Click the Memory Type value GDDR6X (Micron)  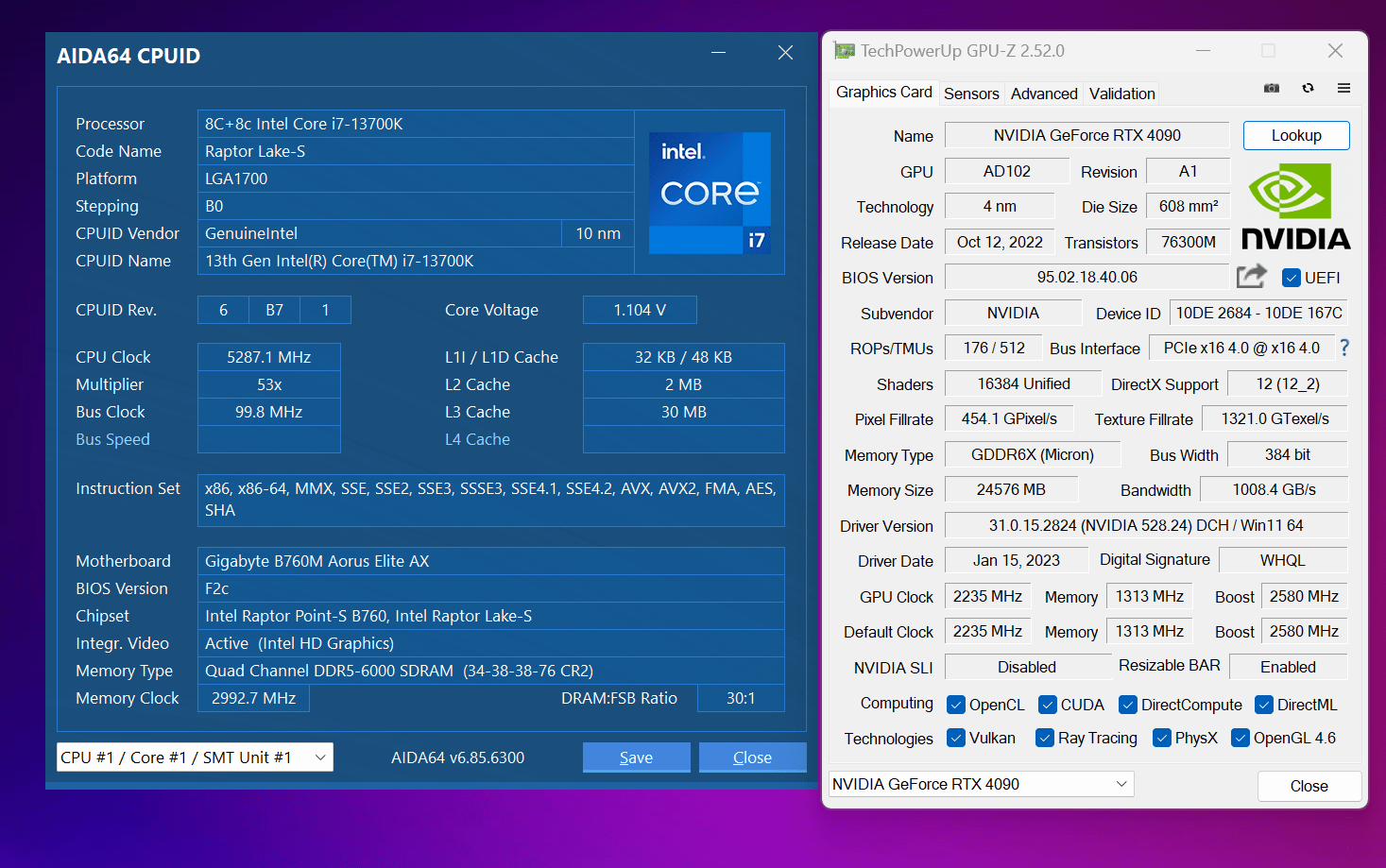click(1033, 454)
